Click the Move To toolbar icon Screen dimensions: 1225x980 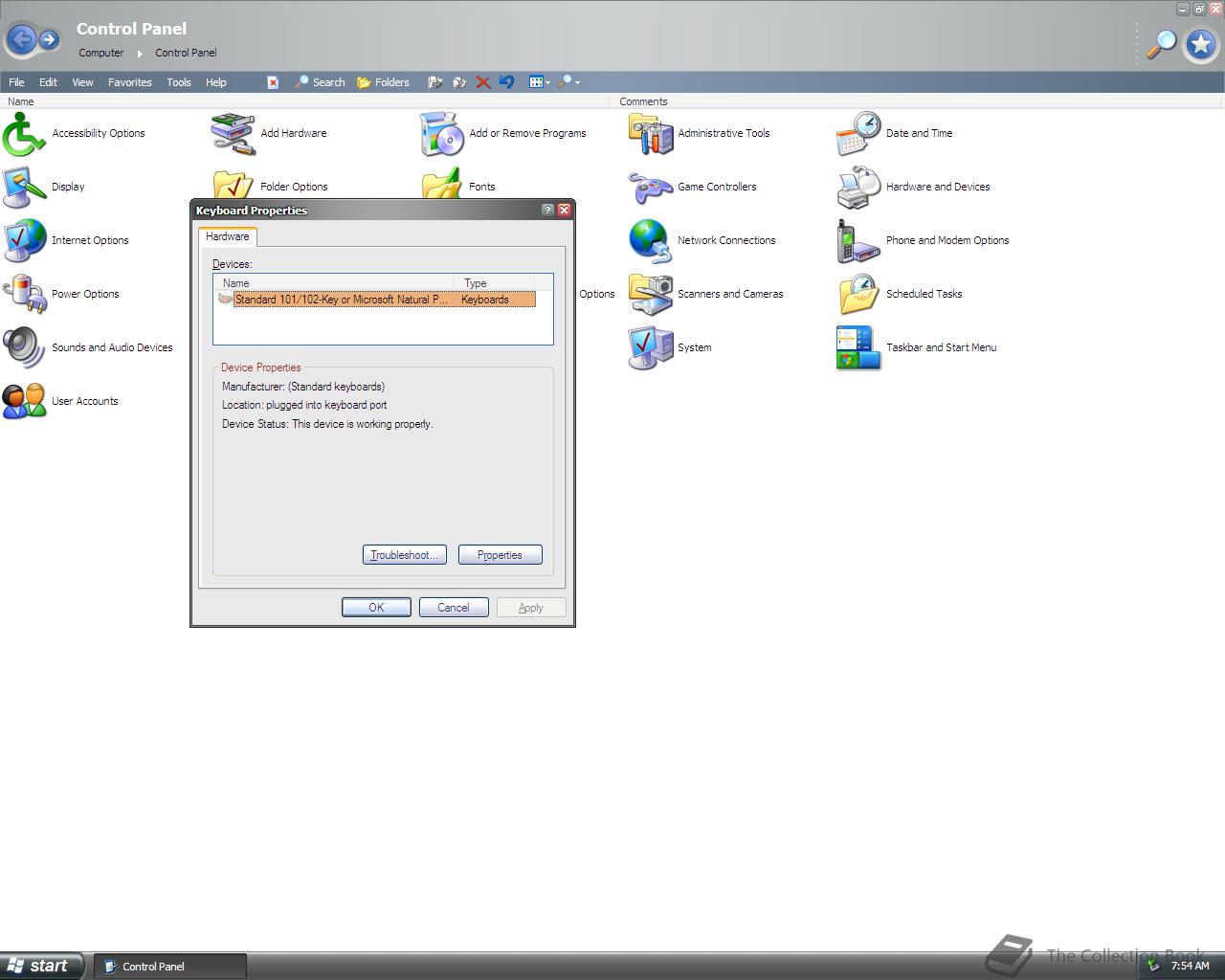pyautogui.click(x=434, y=82)
